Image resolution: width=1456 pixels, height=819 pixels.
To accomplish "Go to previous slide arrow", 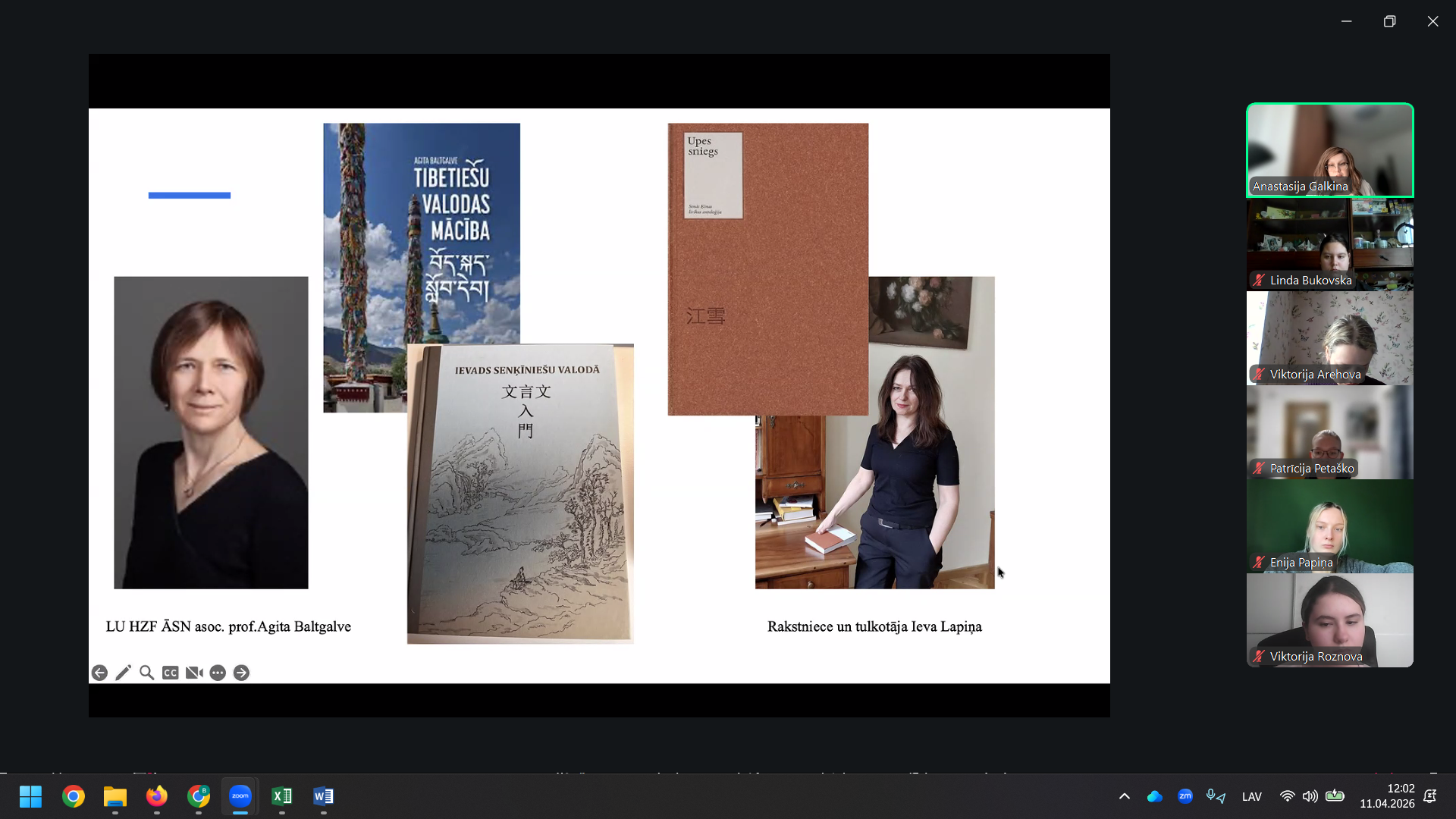I will (x=99, y=673).
